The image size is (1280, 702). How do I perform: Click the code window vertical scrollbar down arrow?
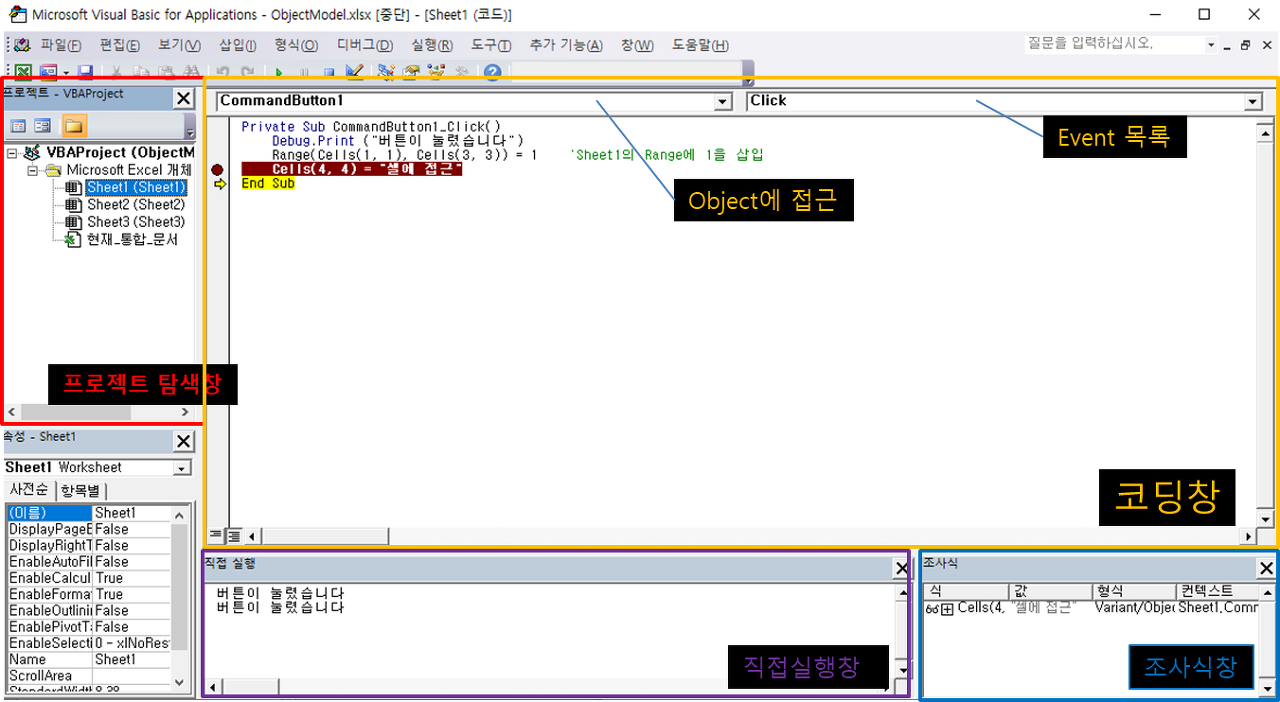pos(1266,519)
